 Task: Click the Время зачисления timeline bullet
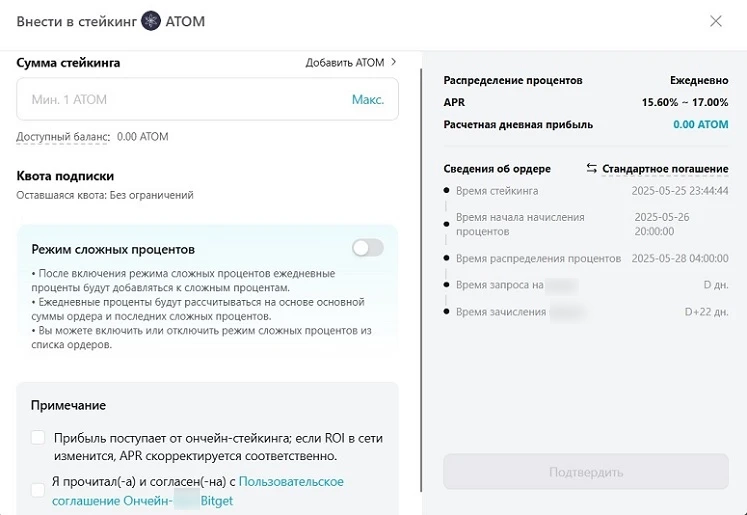(x=446, y=312)
